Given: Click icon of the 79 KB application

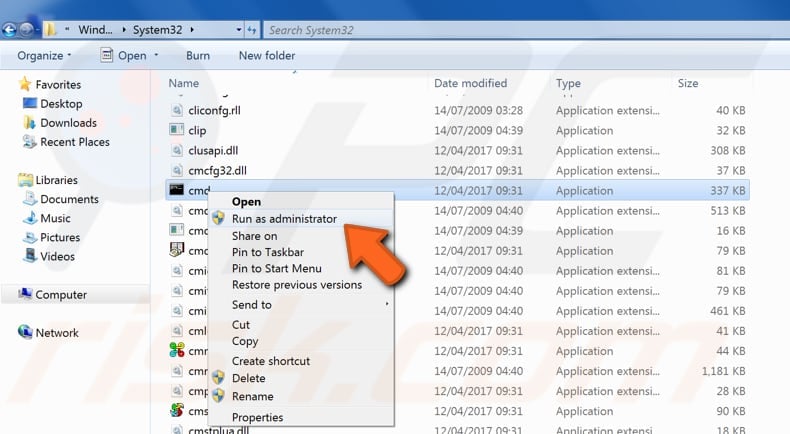Looking at the screenshot, I should (177, 249).
